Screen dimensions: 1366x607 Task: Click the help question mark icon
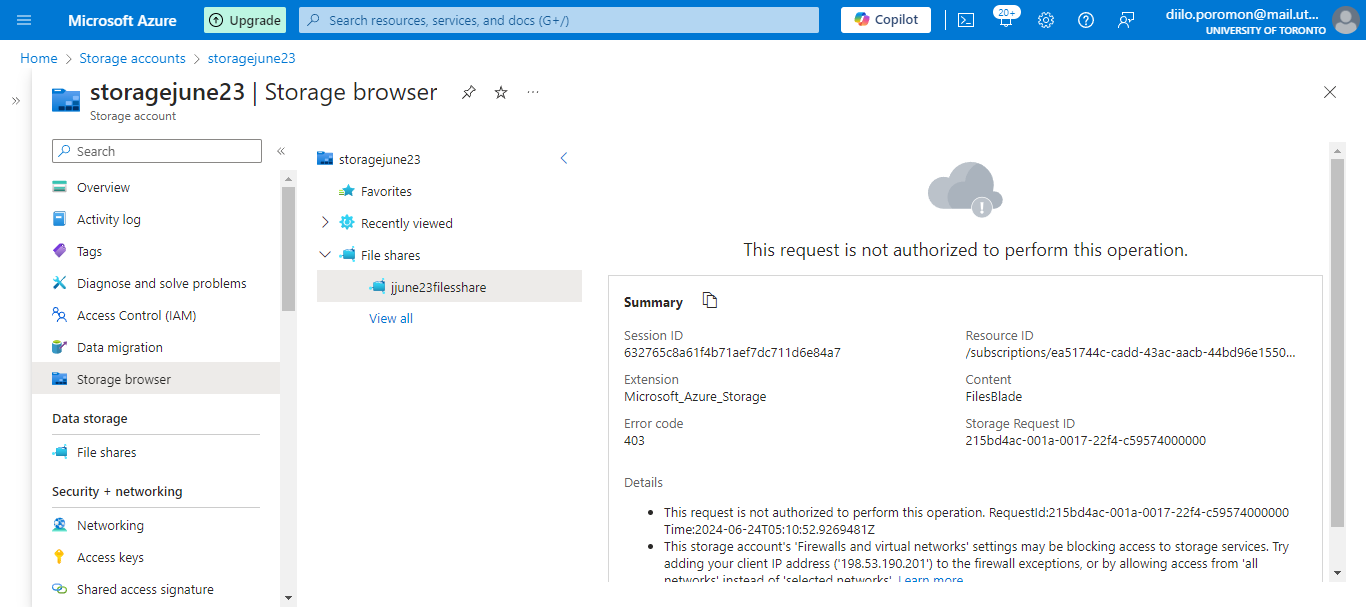(1086, 20)
